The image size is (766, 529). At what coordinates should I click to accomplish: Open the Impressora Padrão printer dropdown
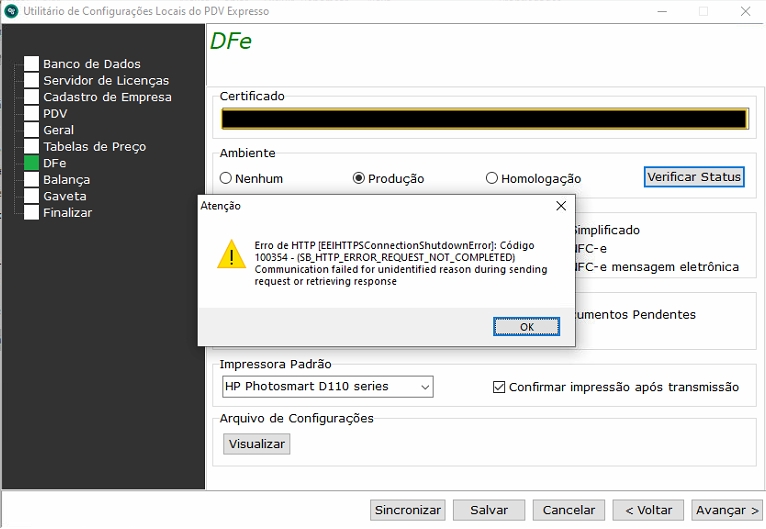click(327, 386)
